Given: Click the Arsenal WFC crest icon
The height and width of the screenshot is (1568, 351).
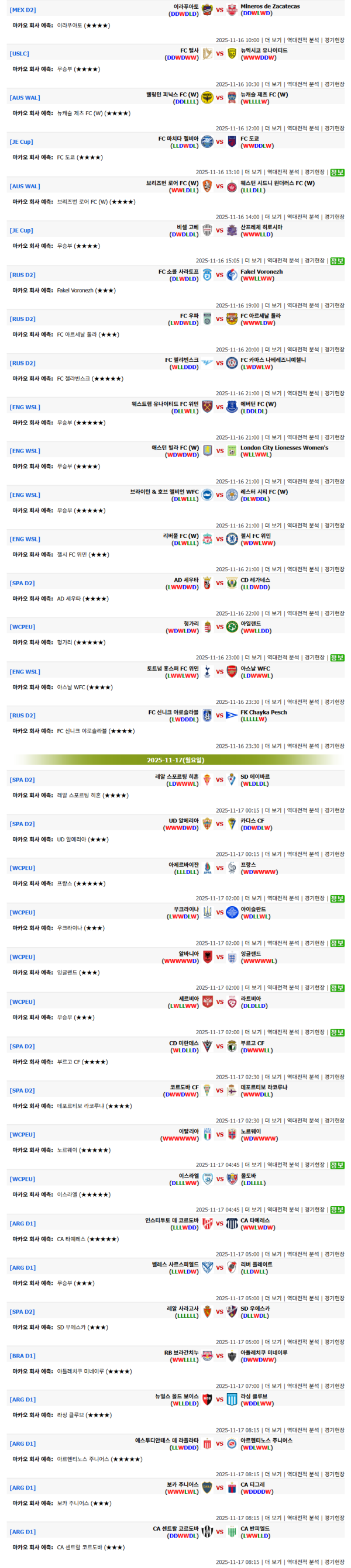Looking at the screenshot, I should 232,671.
